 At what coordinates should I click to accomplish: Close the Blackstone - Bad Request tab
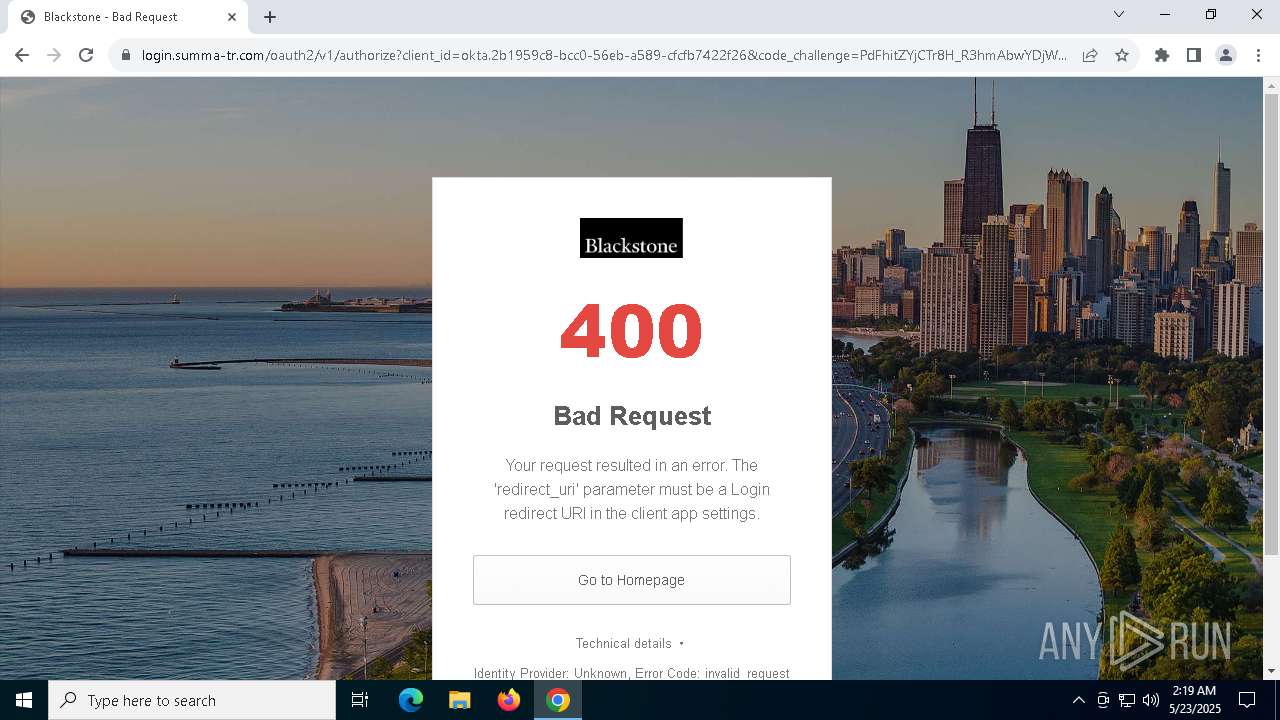[232, 16]
